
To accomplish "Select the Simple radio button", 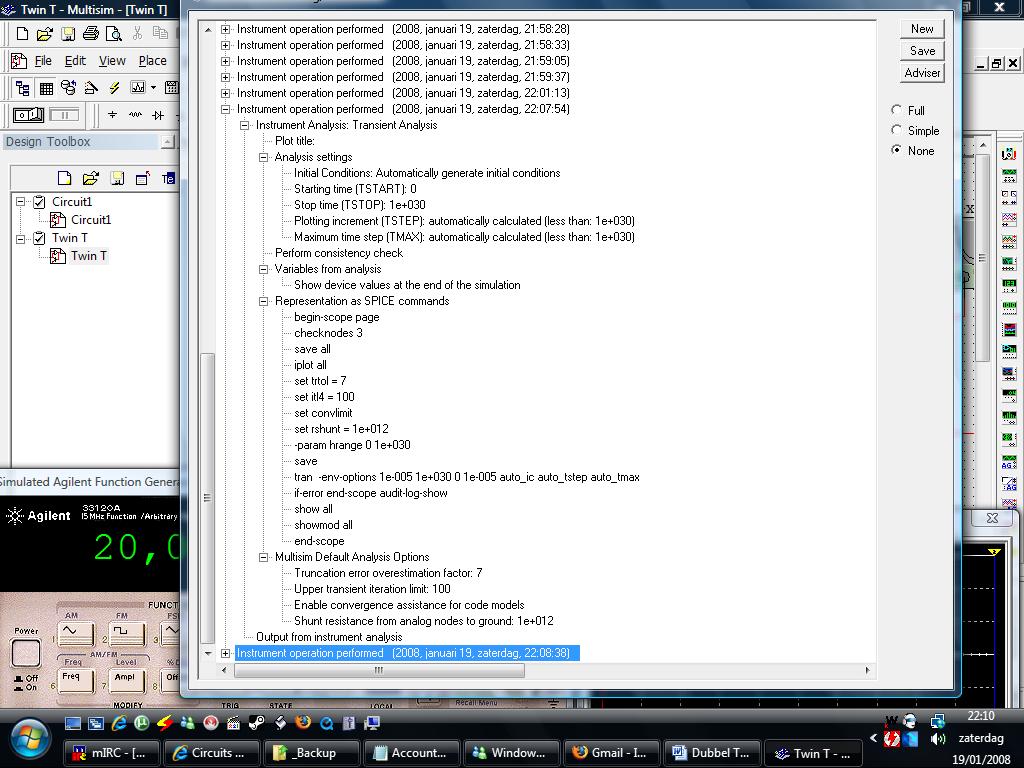I will click(897, 130).
